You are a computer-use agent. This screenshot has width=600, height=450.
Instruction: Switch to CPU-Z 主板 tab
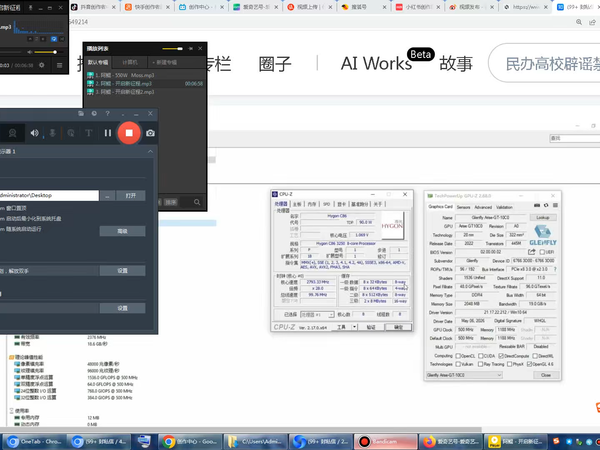297,204
